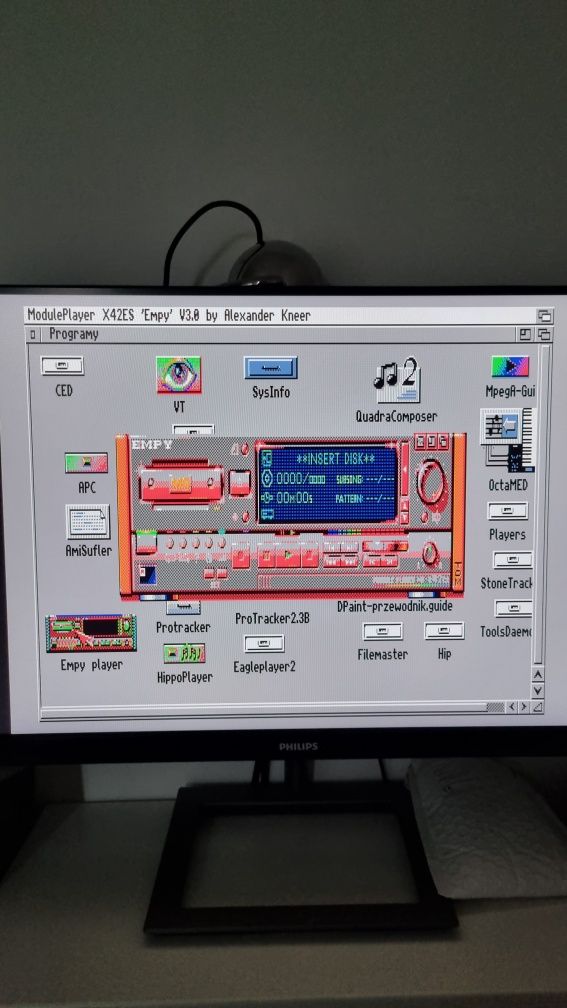Open the Filemaster drawer icon
This screenshot has width=567, height=1008.
(382, 631)
